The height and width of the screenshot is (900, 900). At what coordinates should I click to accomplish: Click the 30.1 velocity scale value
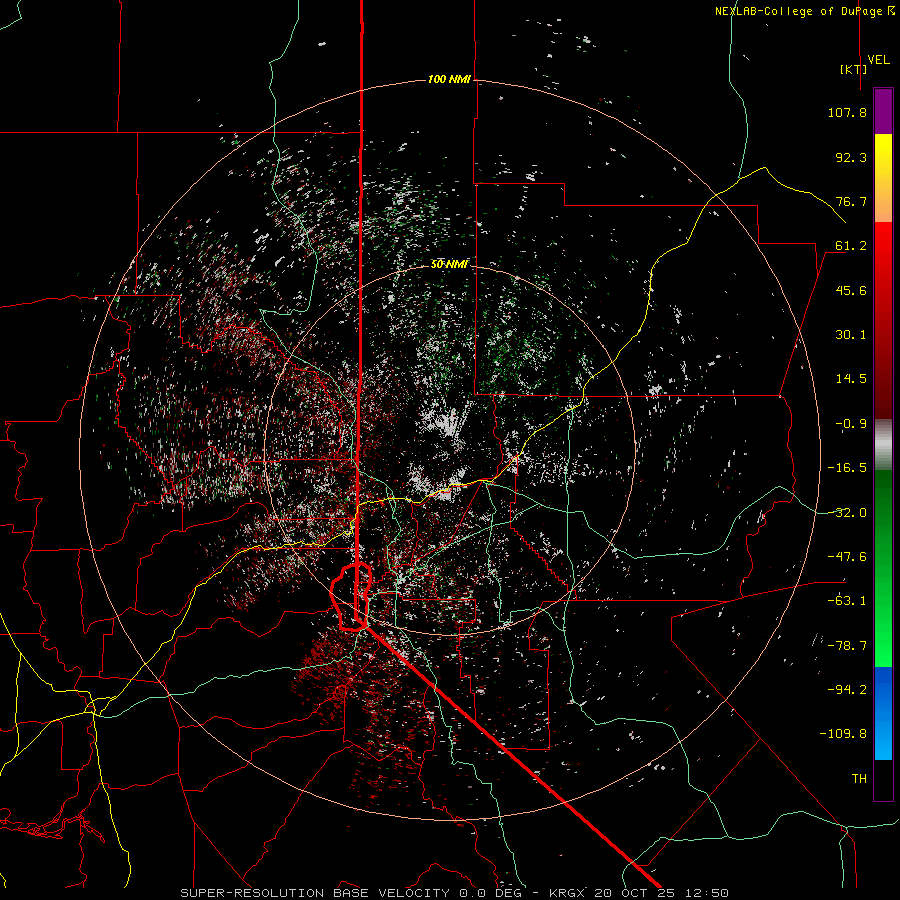[851, 335]
